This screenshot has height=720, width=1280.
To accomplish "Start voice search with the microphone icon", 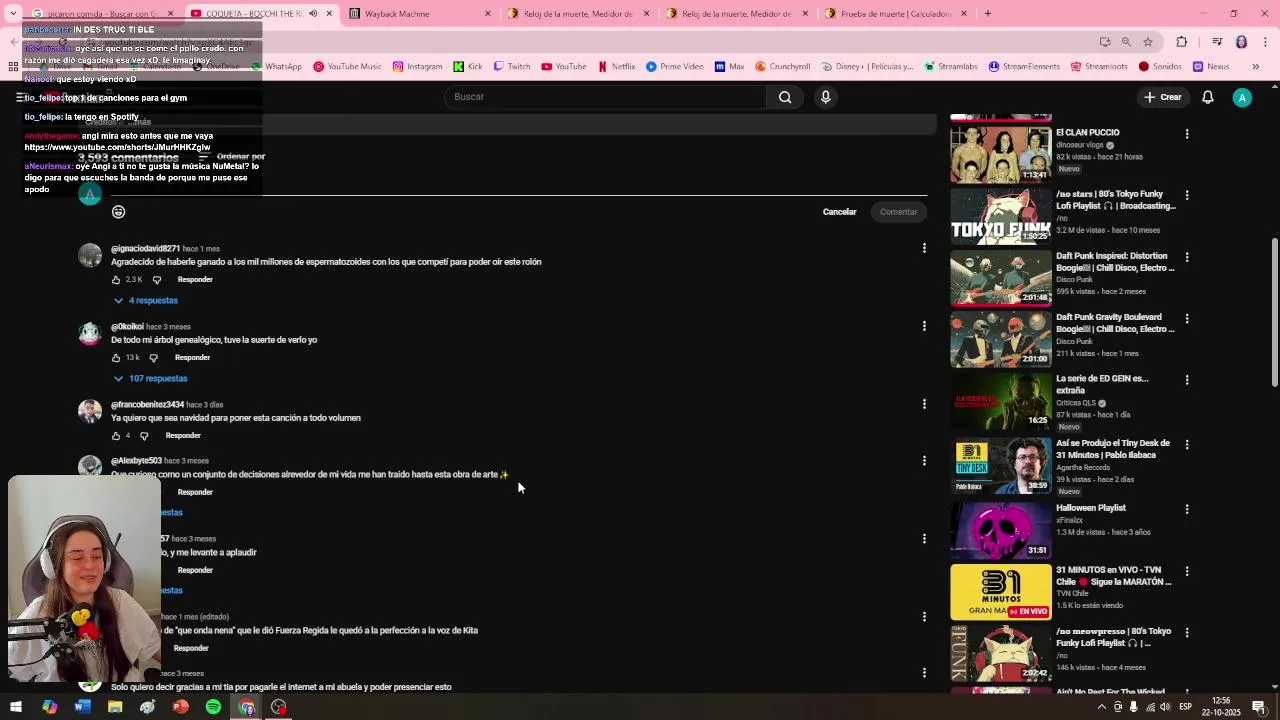I will pos(825,97).
